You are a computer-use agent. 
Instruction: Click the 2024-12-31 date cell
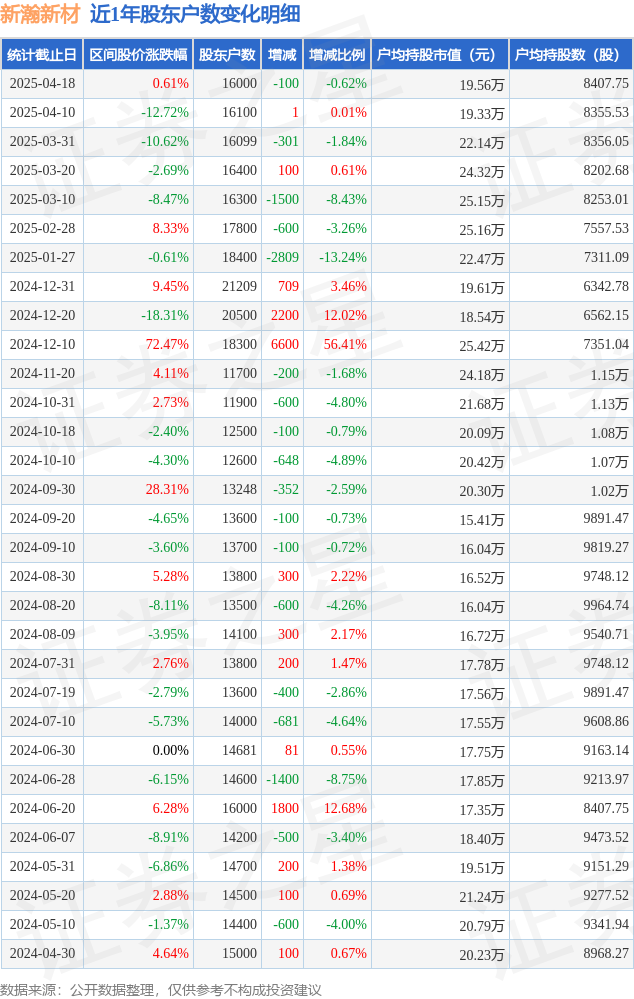(42, 287)
